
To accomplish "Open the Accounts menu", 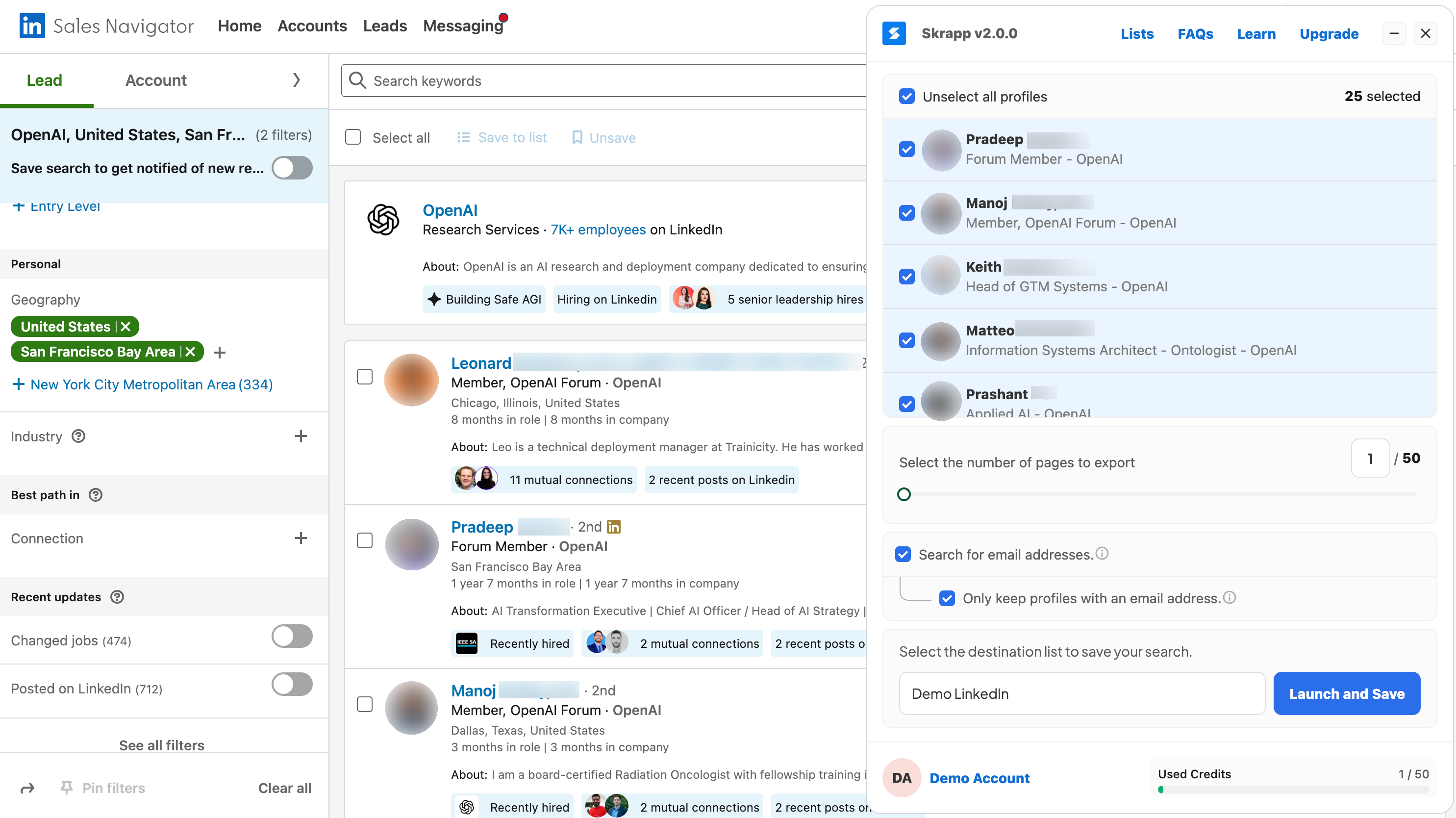I will point(312,26).
